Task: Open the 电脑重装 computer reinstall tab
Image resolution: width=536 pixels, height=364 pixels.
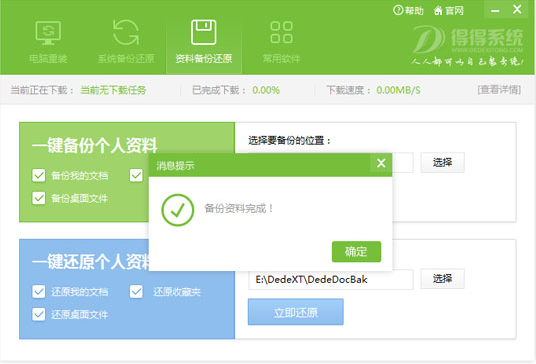Action: (48, 42)
